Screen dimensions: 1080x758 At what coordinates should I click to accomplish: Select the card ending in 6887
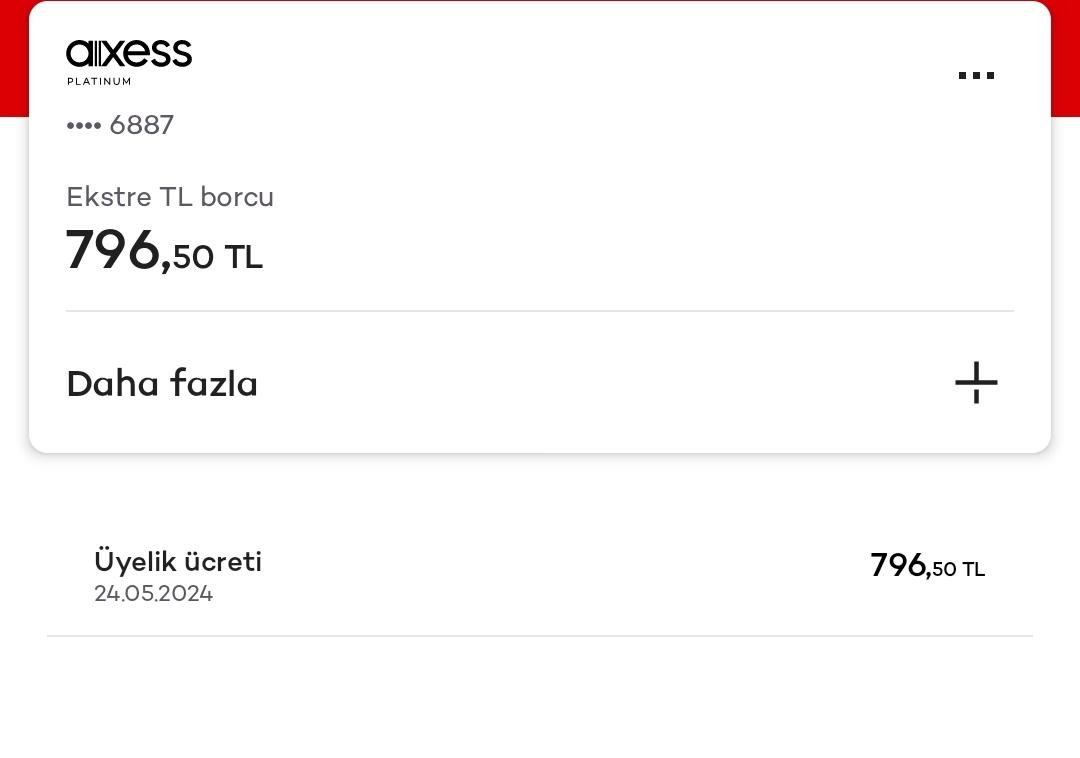(120, 125)
